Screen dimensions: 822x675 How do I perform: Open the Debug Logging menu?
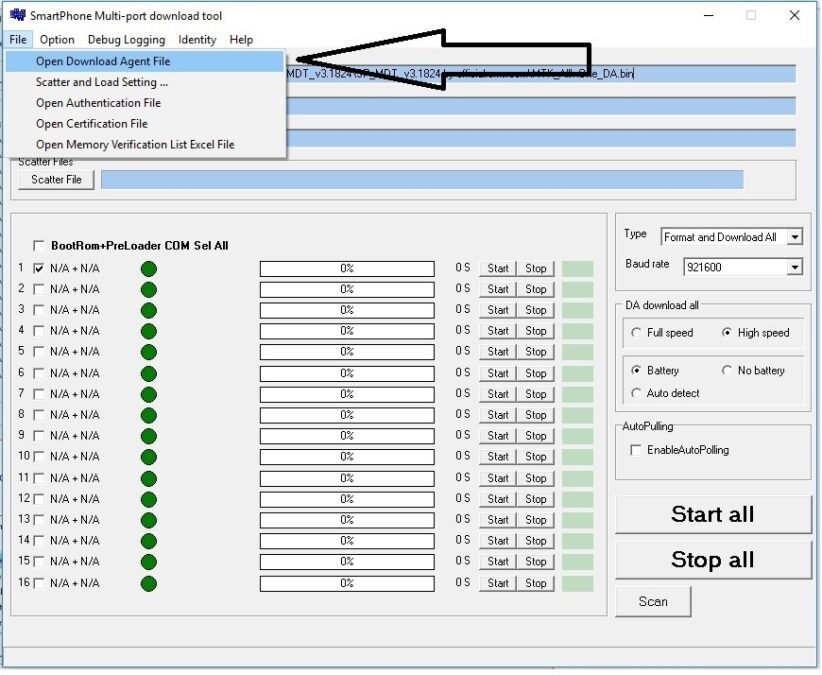click(126, 40)
